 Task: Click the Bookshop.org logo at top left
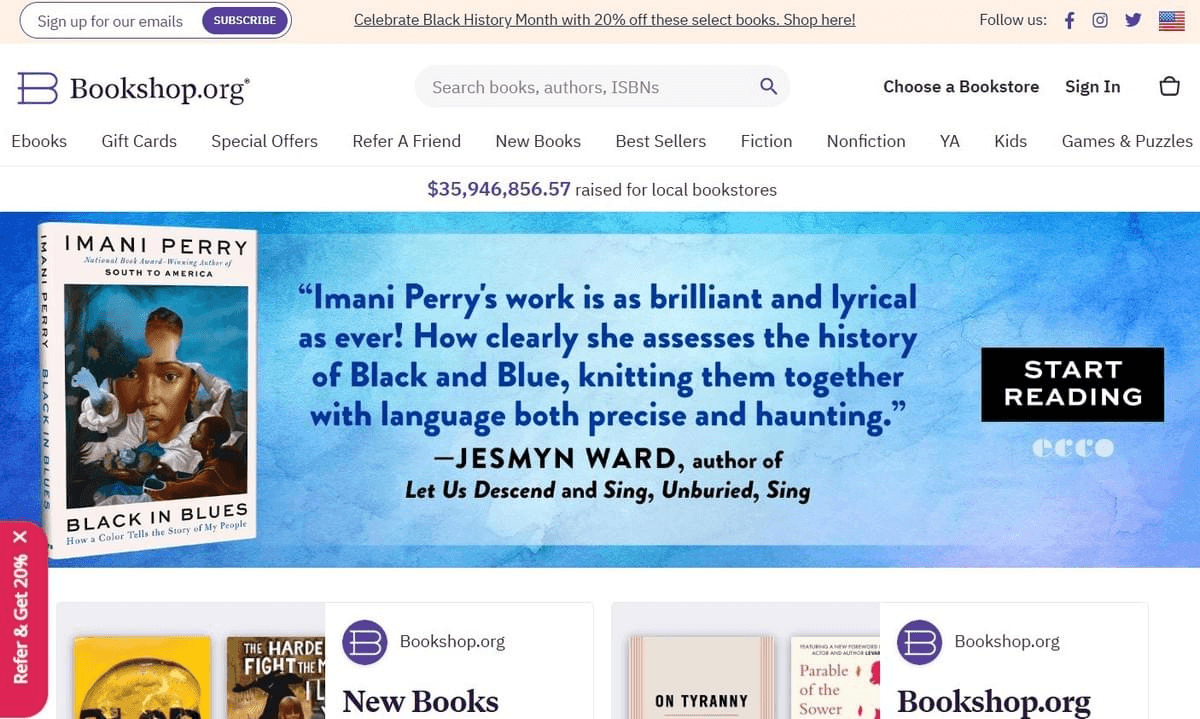point(133,88)
